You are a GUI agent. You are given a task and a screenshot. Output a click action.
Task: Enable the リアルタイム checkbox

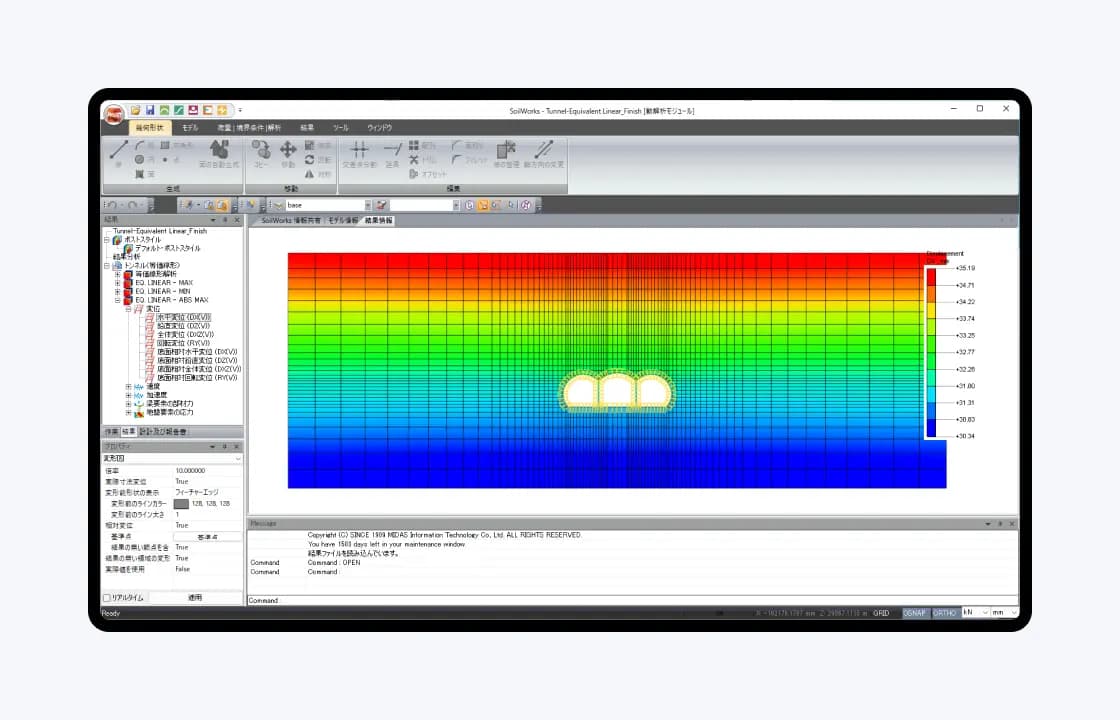coord(106,598)
